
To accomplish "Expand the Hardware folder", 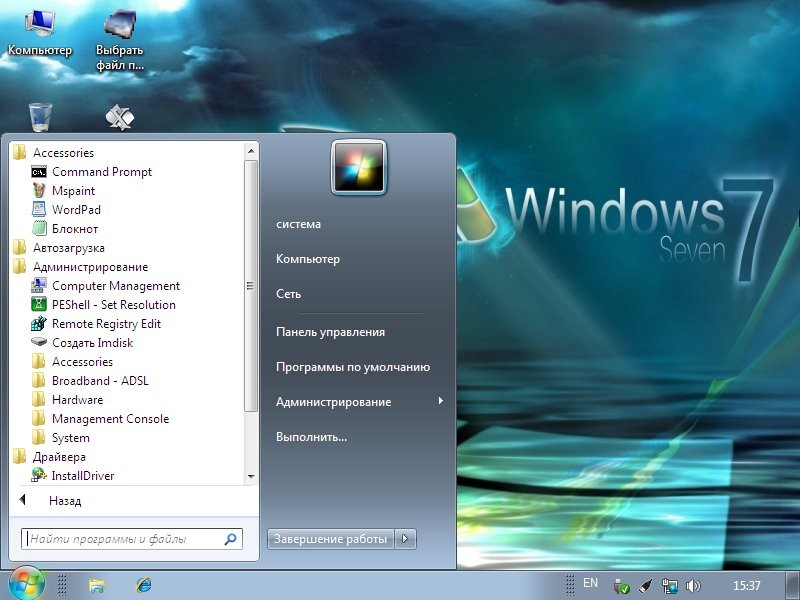I will point(67,399).
